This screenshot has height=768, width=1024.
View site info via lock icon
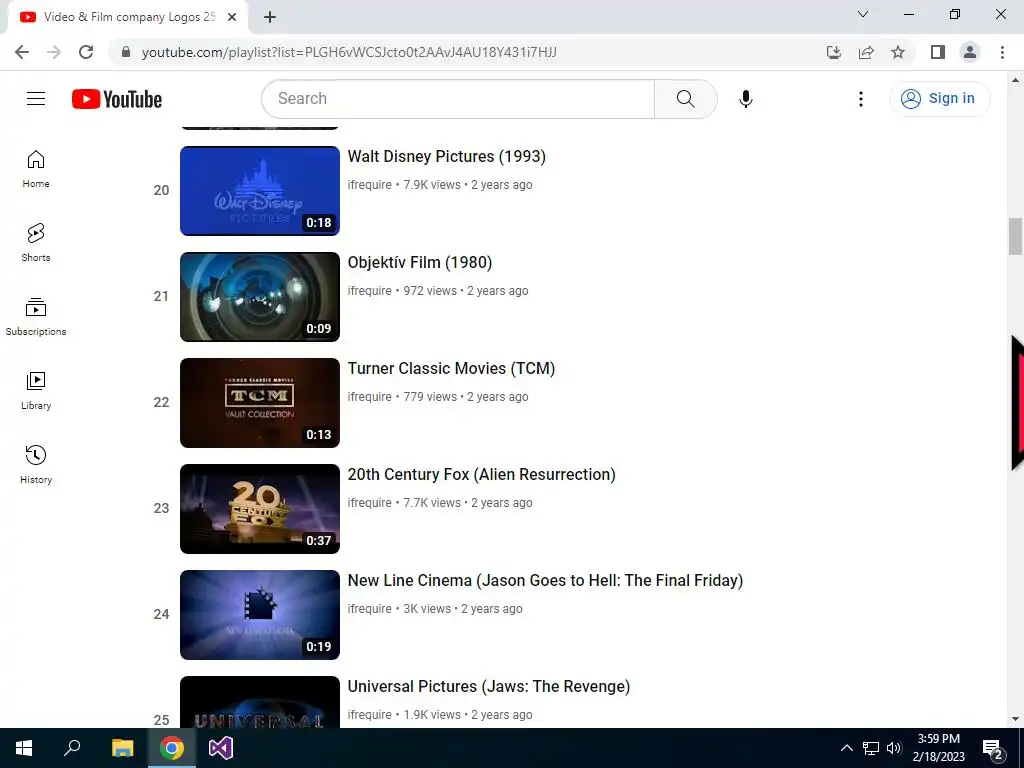pyautogui.click(x=126, y=52)
